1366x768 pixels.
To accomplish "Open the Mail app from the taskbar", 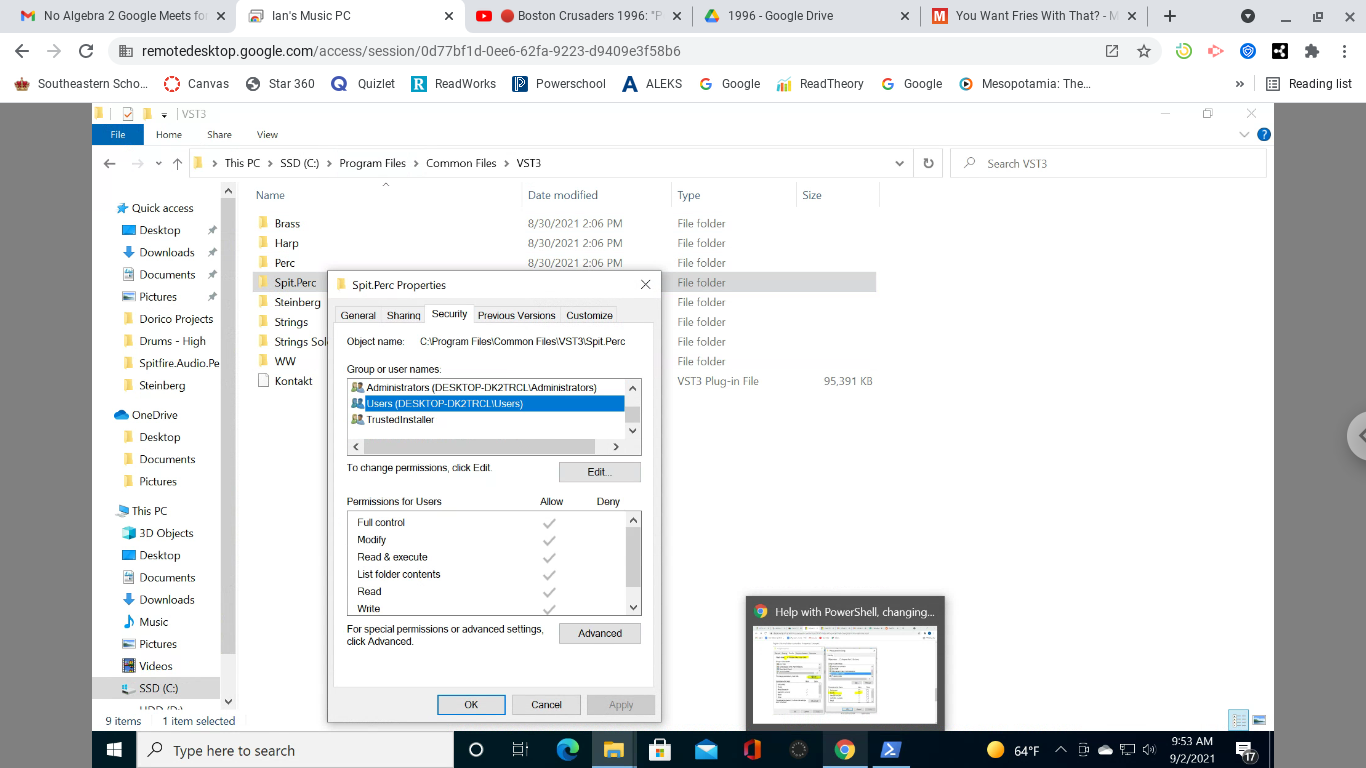I will click(707, 750).
